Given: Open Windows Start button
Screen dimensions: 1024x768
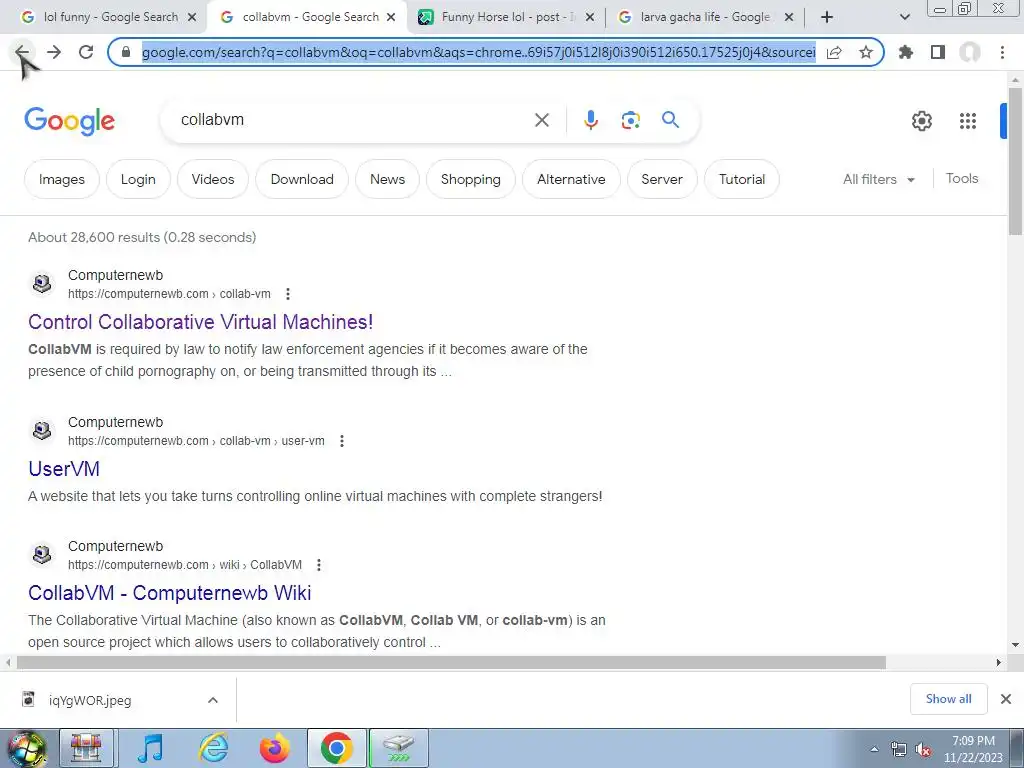Looking at the screenshot, I should (25, 748).
